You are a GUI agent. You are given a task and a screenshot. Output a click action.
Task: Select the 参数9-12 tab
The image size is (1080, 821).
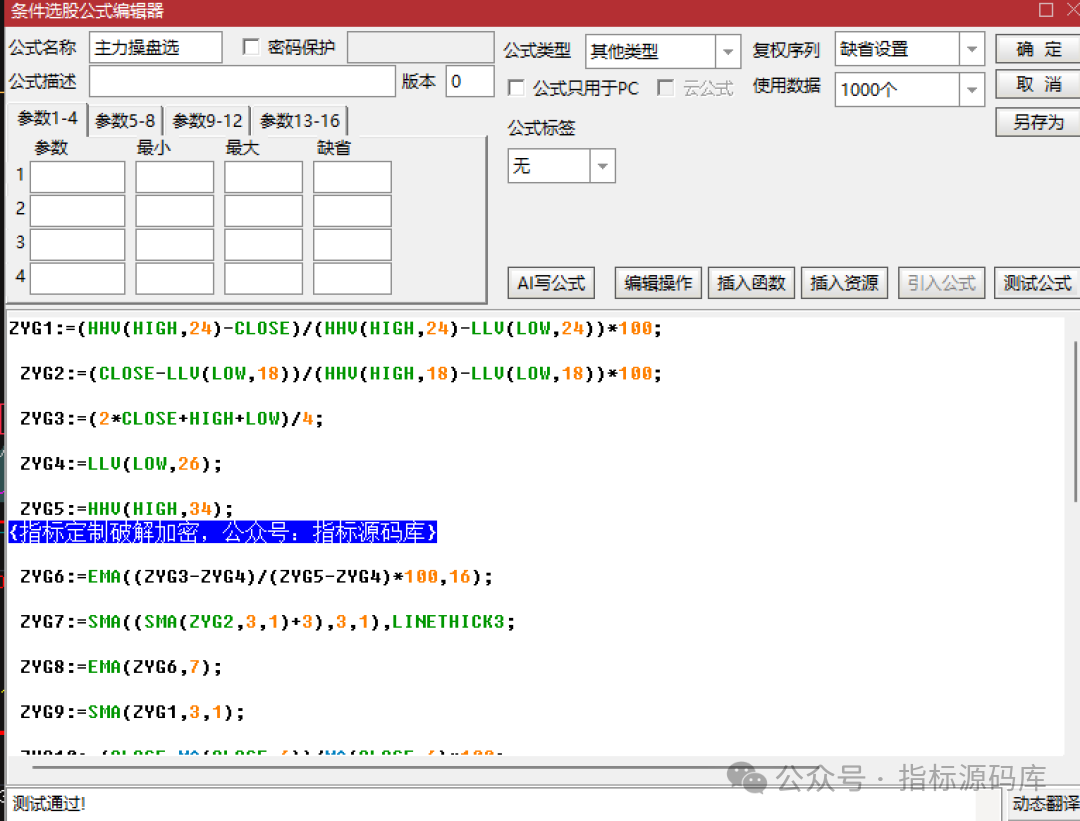(x=207, y=121)
